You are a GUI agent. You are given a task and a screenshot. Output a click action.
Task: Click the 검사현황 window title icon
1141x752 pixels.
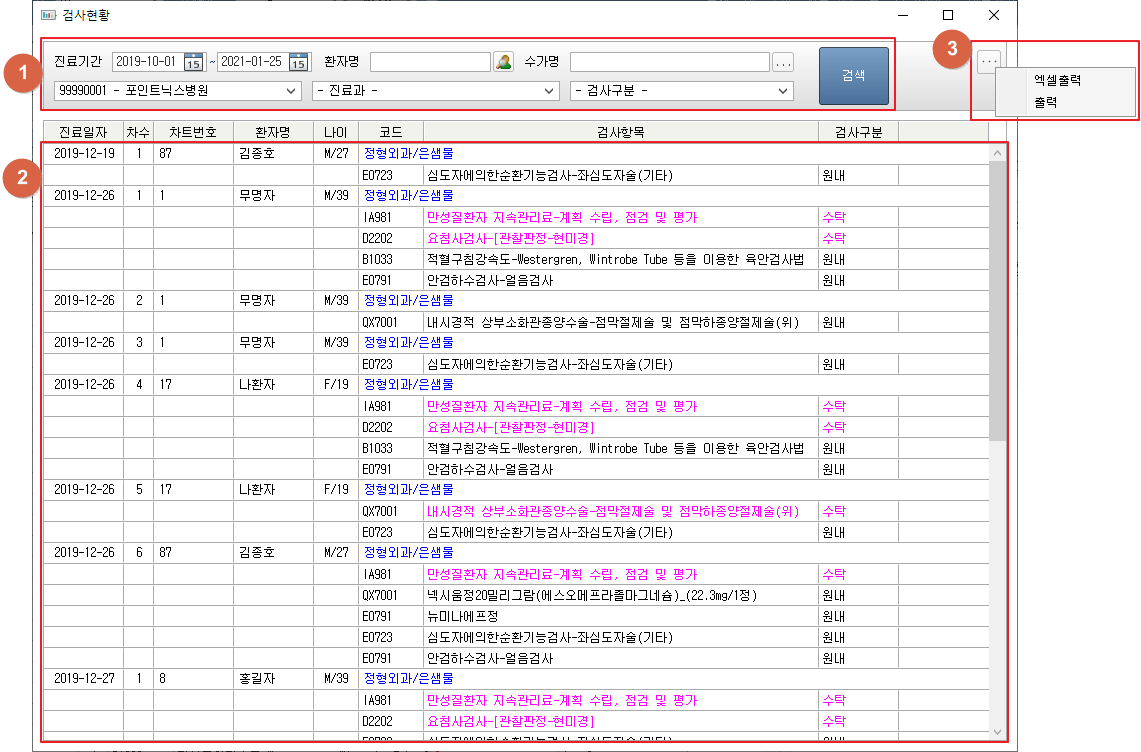[x=47, y=15]
